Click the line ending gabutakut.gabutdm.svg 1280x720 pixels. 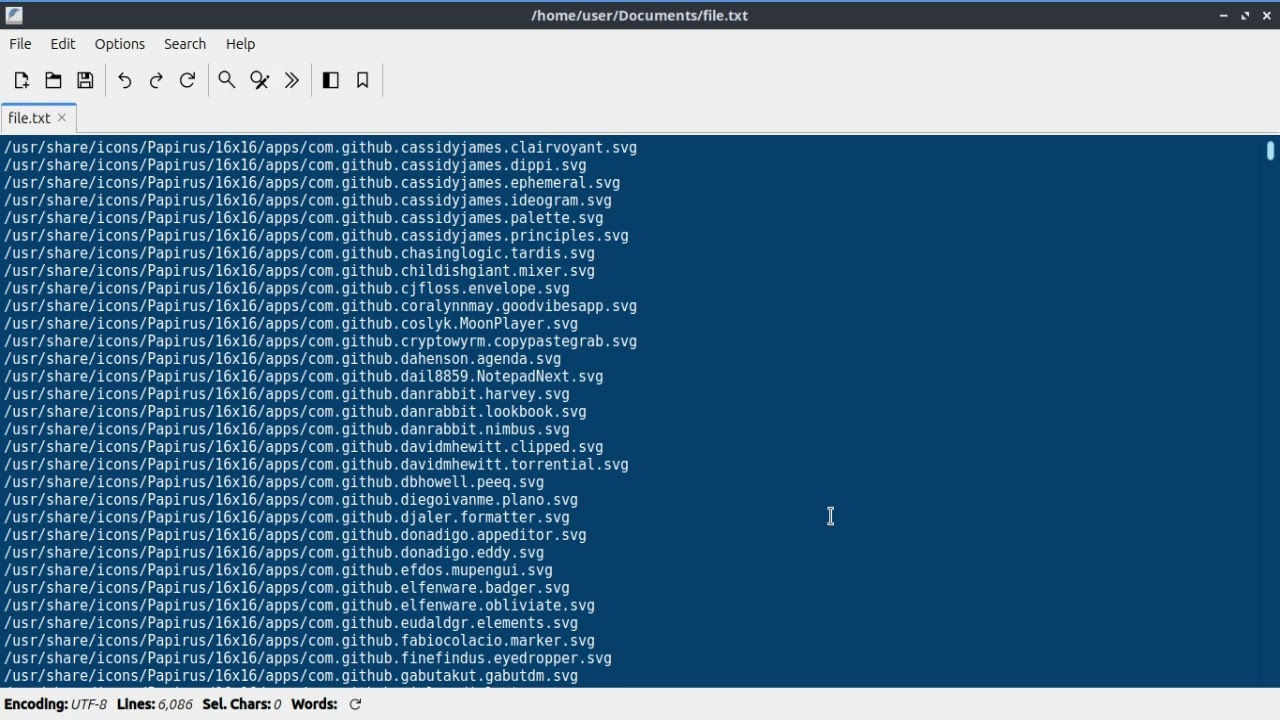click(291, 676)
